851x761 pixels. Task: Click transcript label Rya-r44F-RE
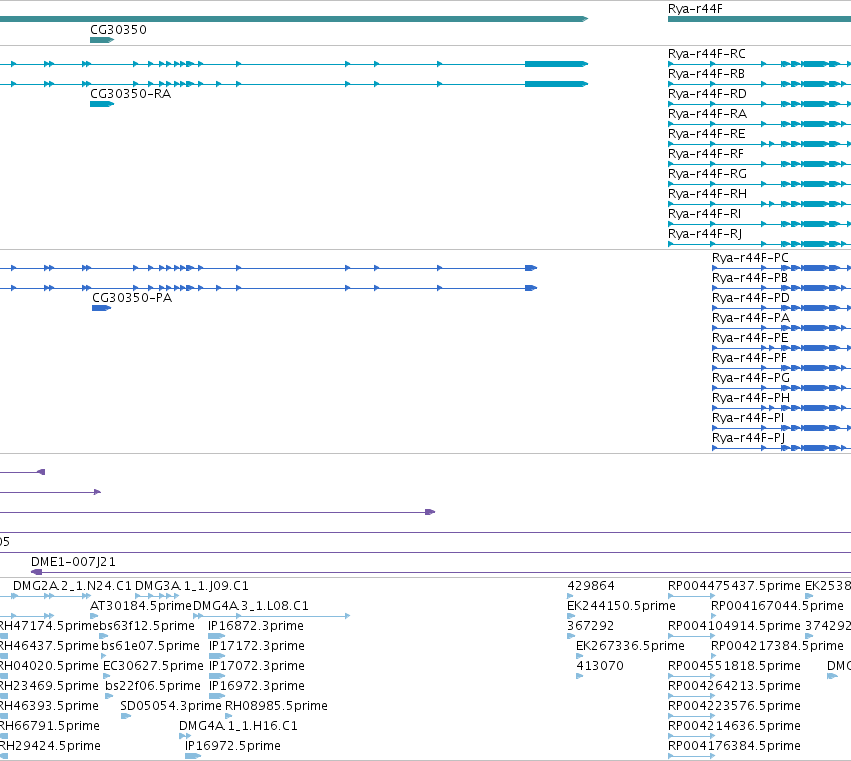coord(707,134)
